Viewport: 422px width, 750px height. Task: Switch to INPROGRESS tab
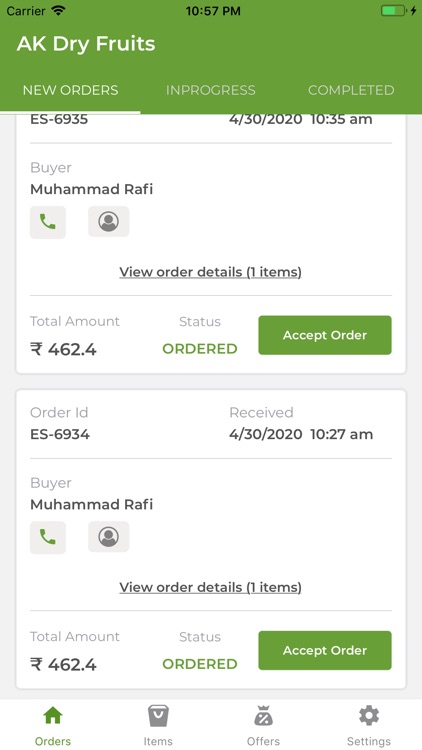coord(211,90)
